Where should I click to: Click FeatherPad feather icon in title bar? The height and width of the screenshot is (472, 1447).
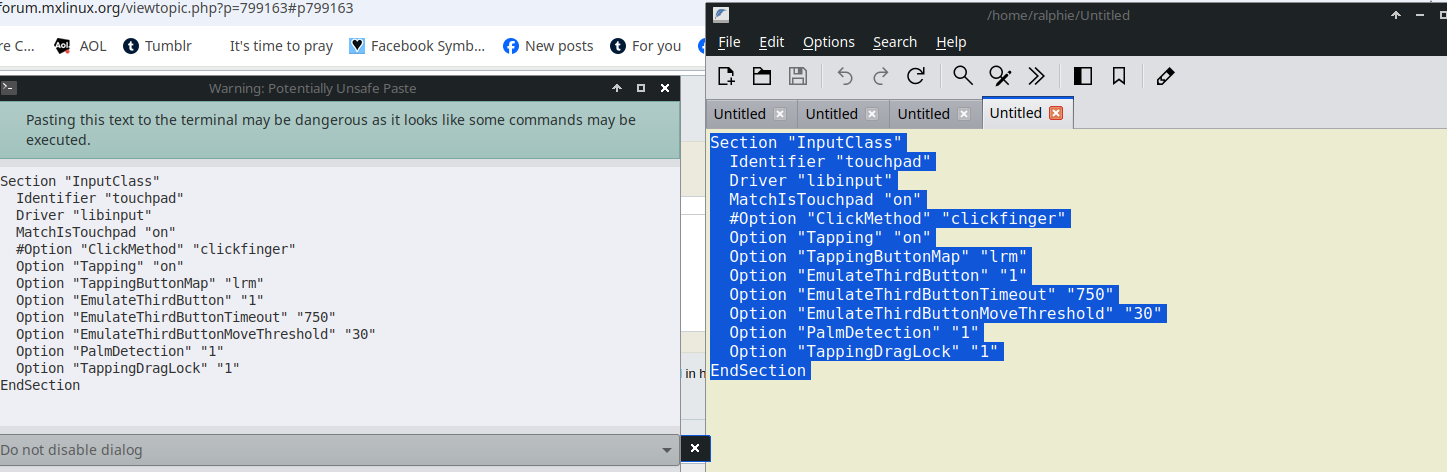721,15
